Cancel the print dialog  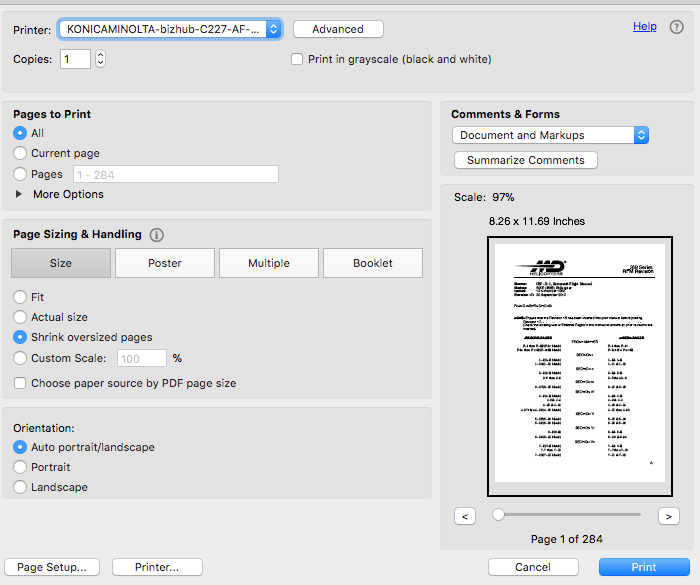[x=533, y=567]
